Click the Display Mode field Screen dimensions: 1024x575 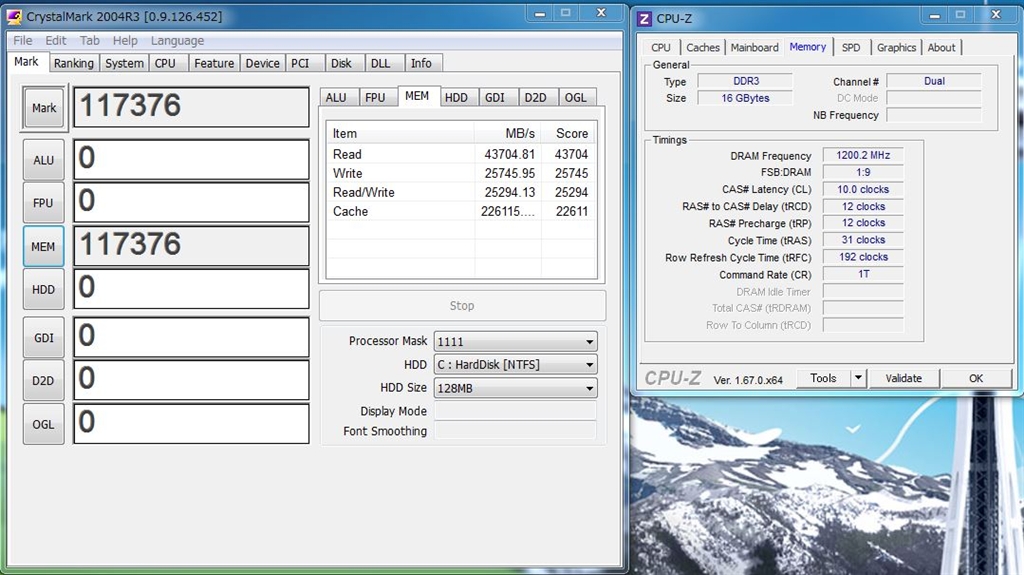tap(515, 411)
